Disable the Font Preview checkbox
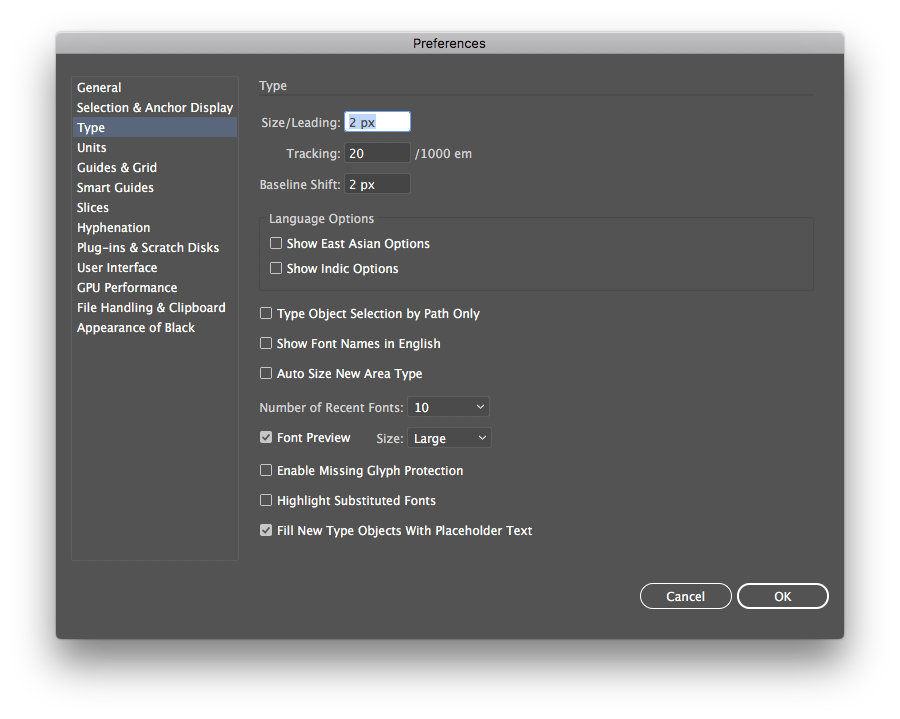 pos(266,438)
